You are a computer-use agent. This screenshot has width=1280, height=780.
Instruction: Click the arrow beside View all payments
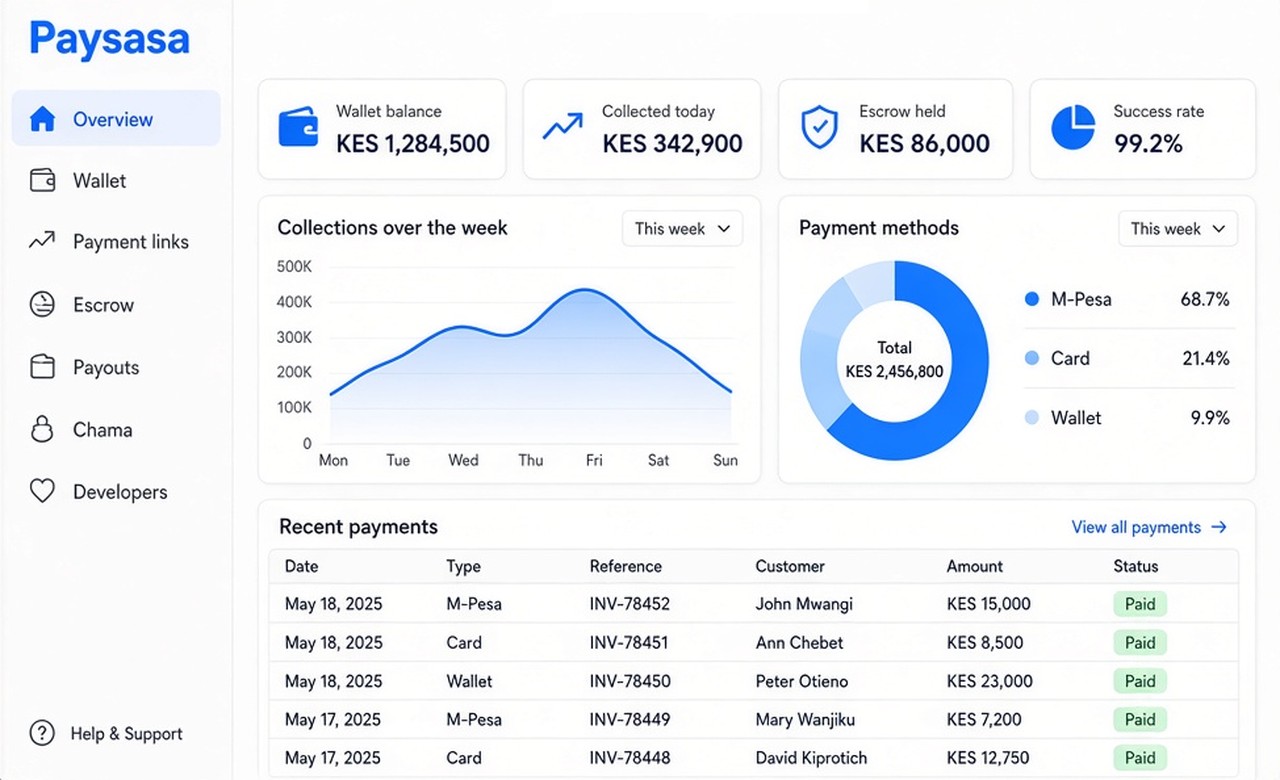(1218, 527)
